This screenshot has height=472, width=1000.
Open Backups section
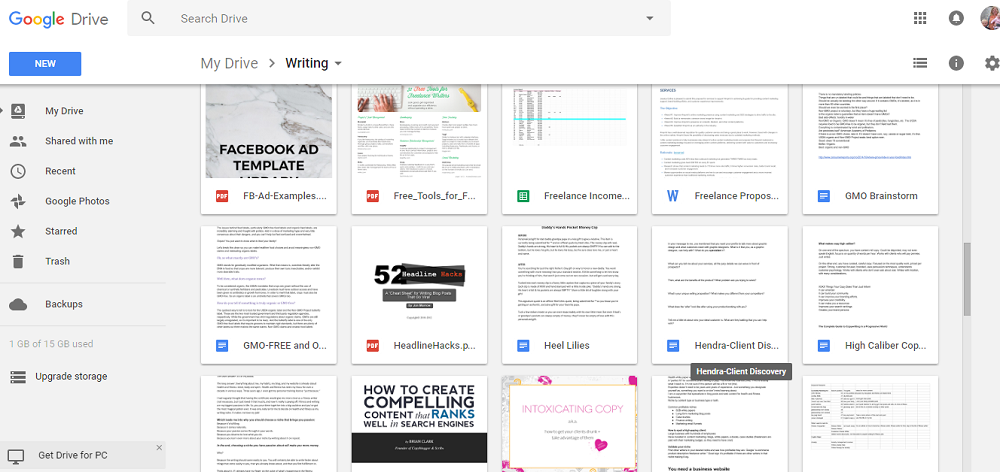point(64,304)
